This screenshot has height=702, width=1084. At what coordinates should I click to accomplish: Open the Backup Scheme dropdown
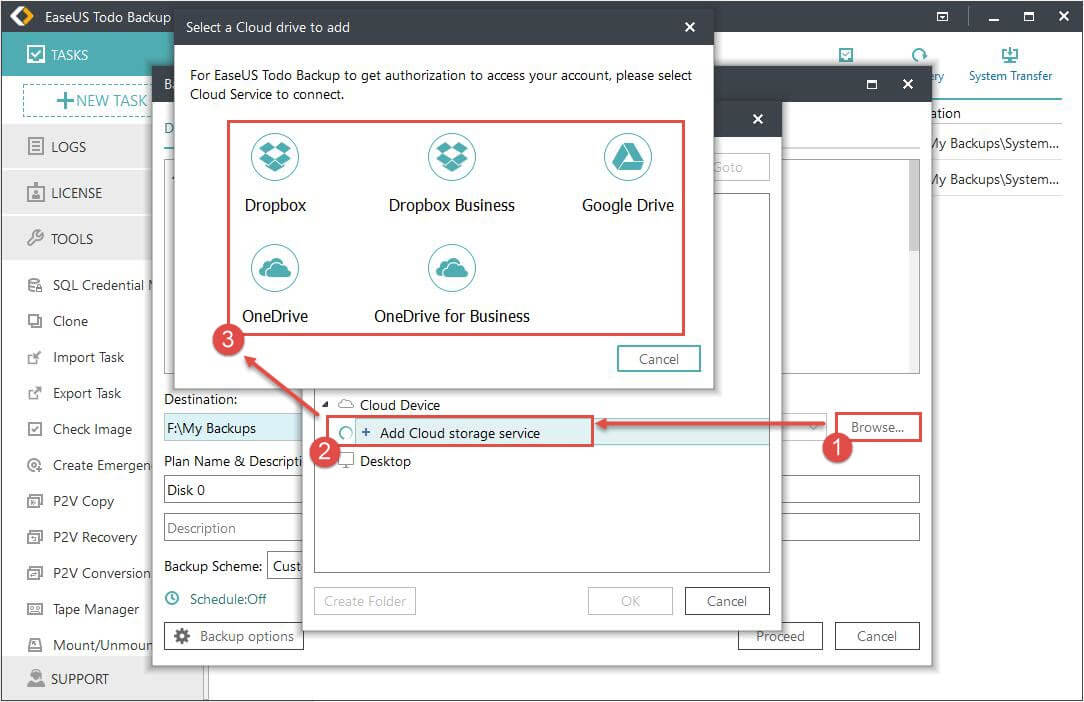(285, 566)
